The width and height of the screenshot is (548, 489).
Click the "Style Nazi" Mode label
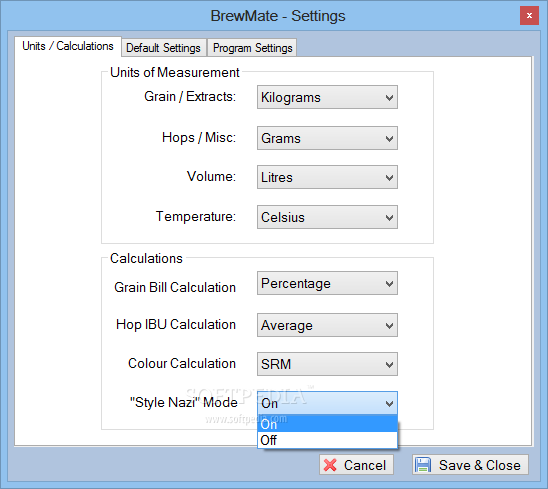click(183, 402)
